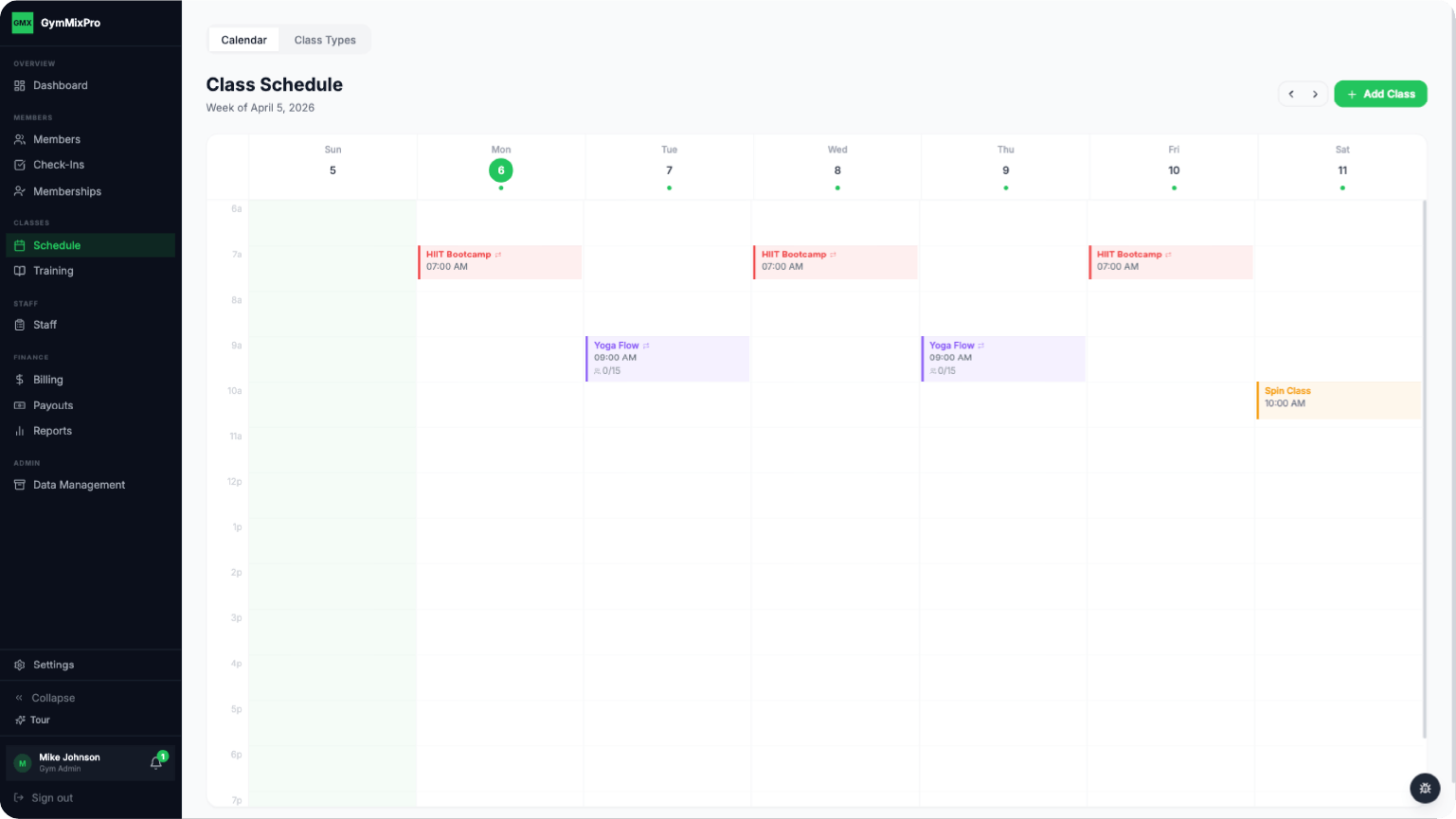Navigate to Memberships
Screen dimensions: 1456x819
[66, 191]
